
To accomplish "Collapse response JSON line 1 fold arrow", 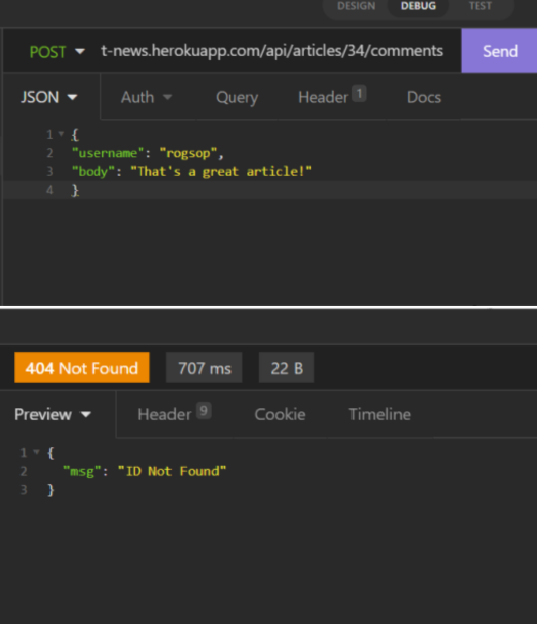I will coord(36,452).
